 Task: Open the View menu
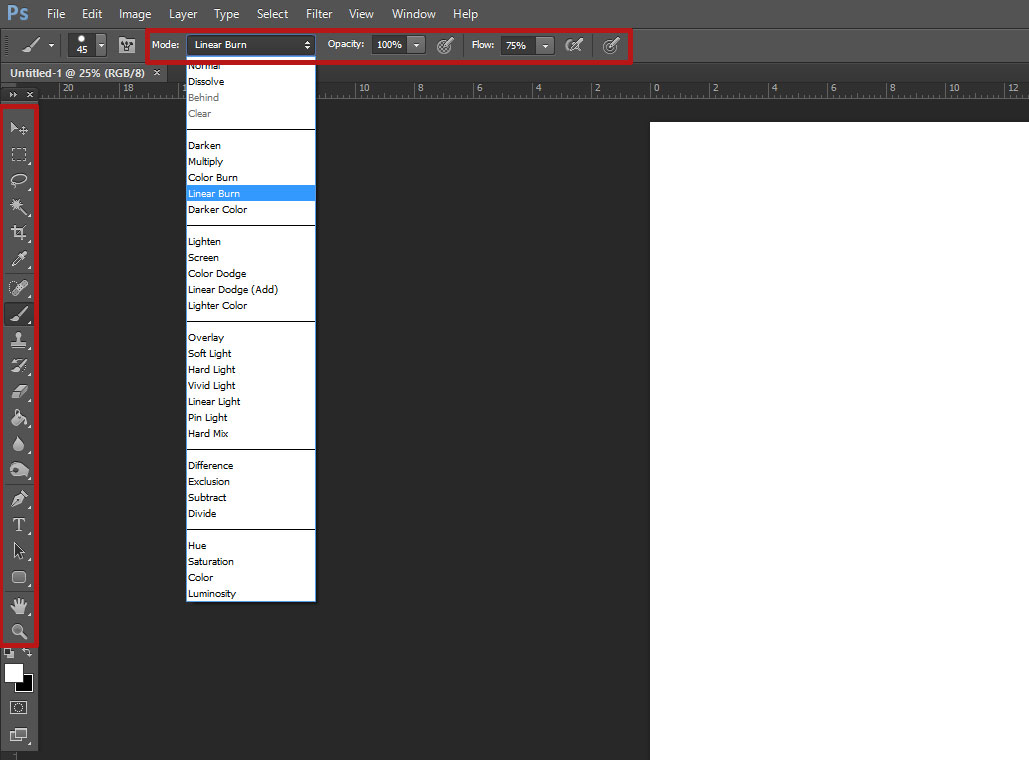361,14
